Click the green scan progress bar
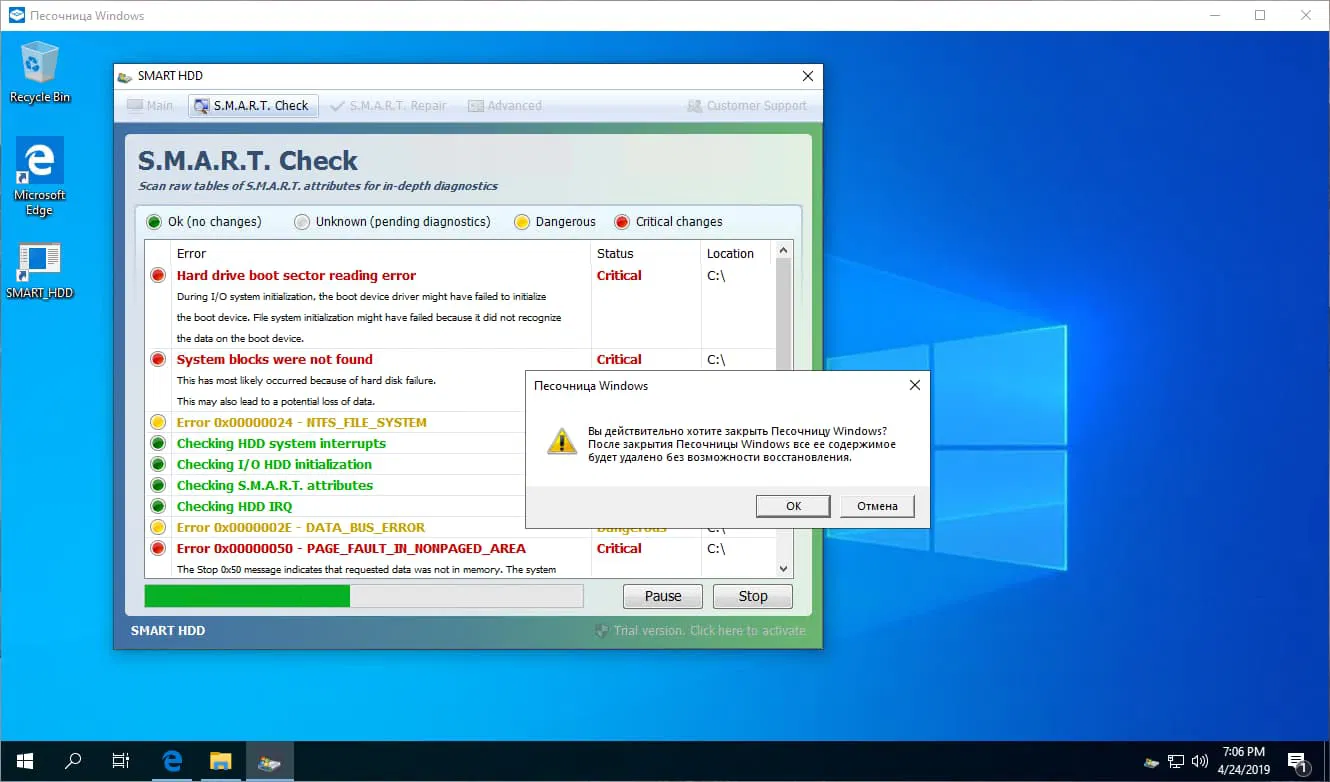1330x782 pixels. click(x=246, y=595)
